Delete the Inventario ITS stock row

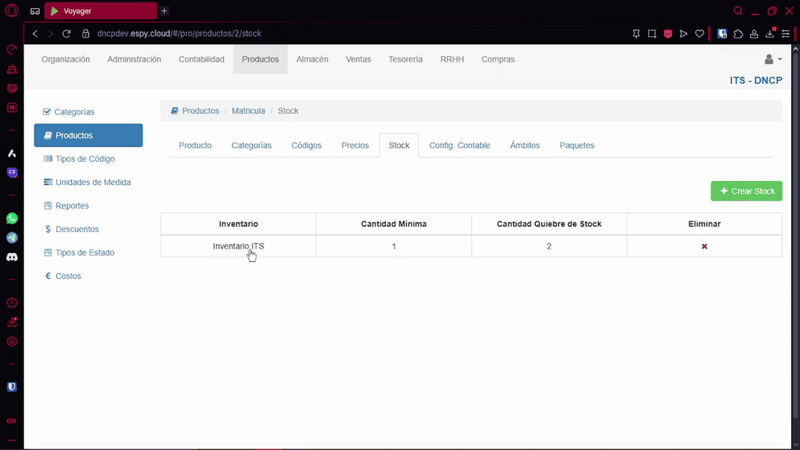click(x=704, y=246)
